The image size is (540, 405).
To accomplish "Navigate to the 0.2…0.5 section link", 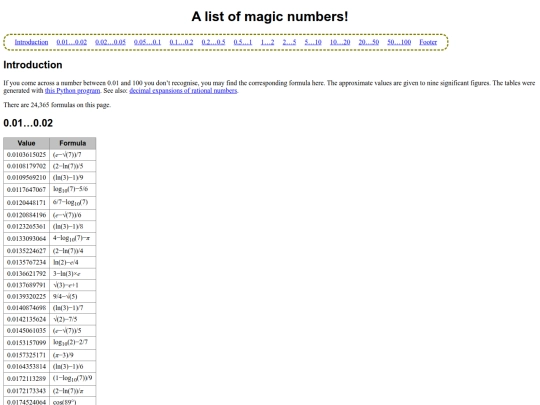I will (x=214, y=42).
